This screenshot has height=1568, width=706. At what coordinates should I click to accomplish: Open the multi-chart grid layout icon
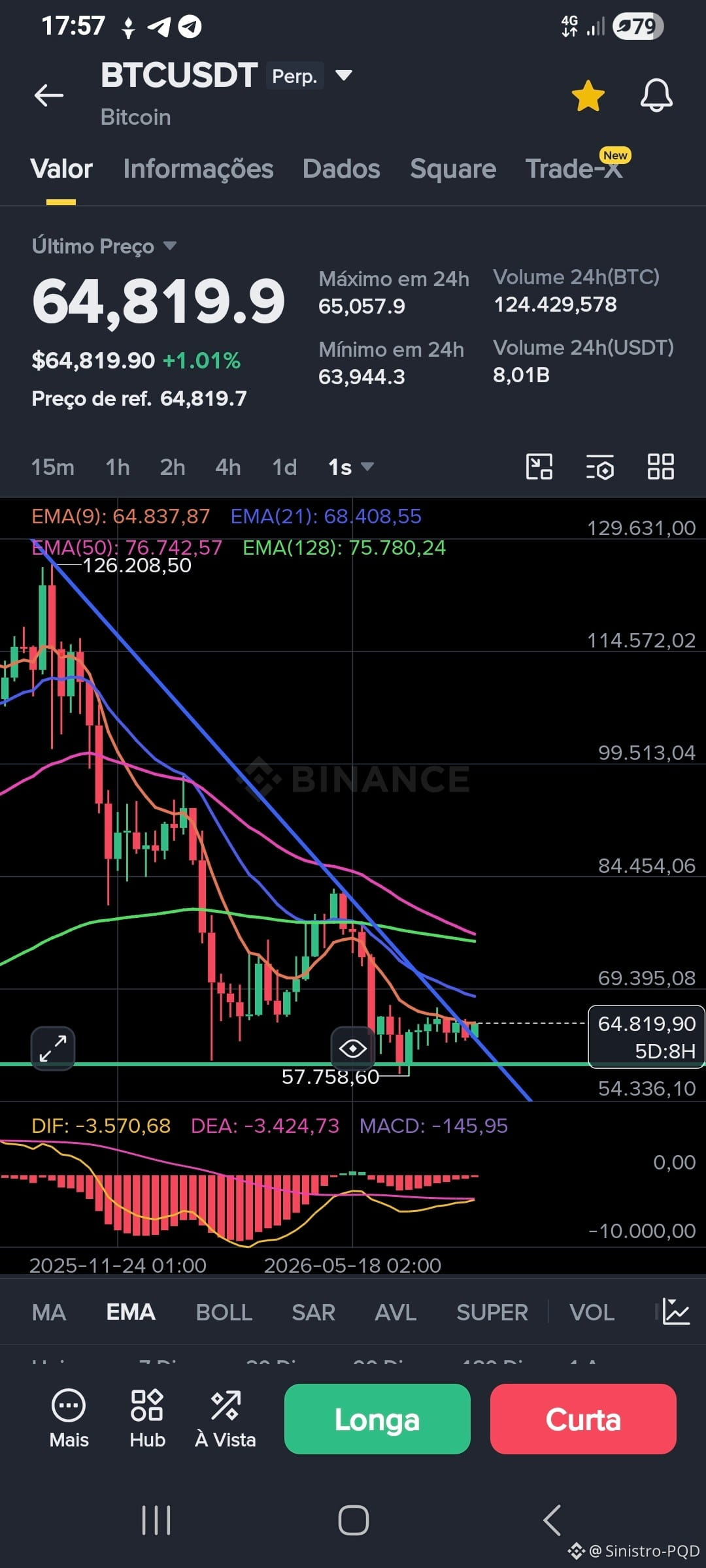(x=660, y=466)
